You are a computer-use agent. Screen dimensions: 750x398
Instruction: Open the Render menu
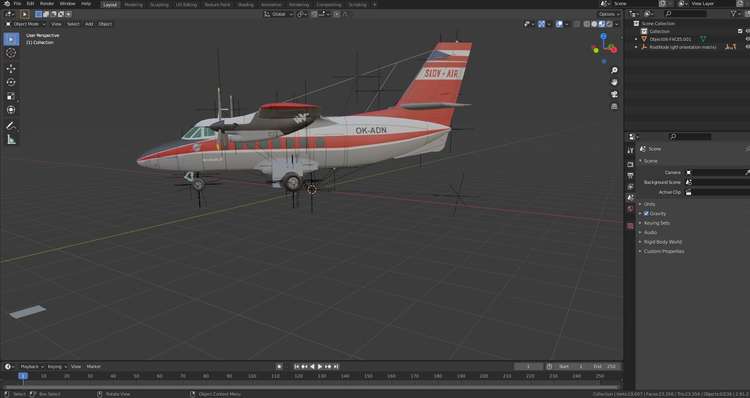(x=47, y=4)
